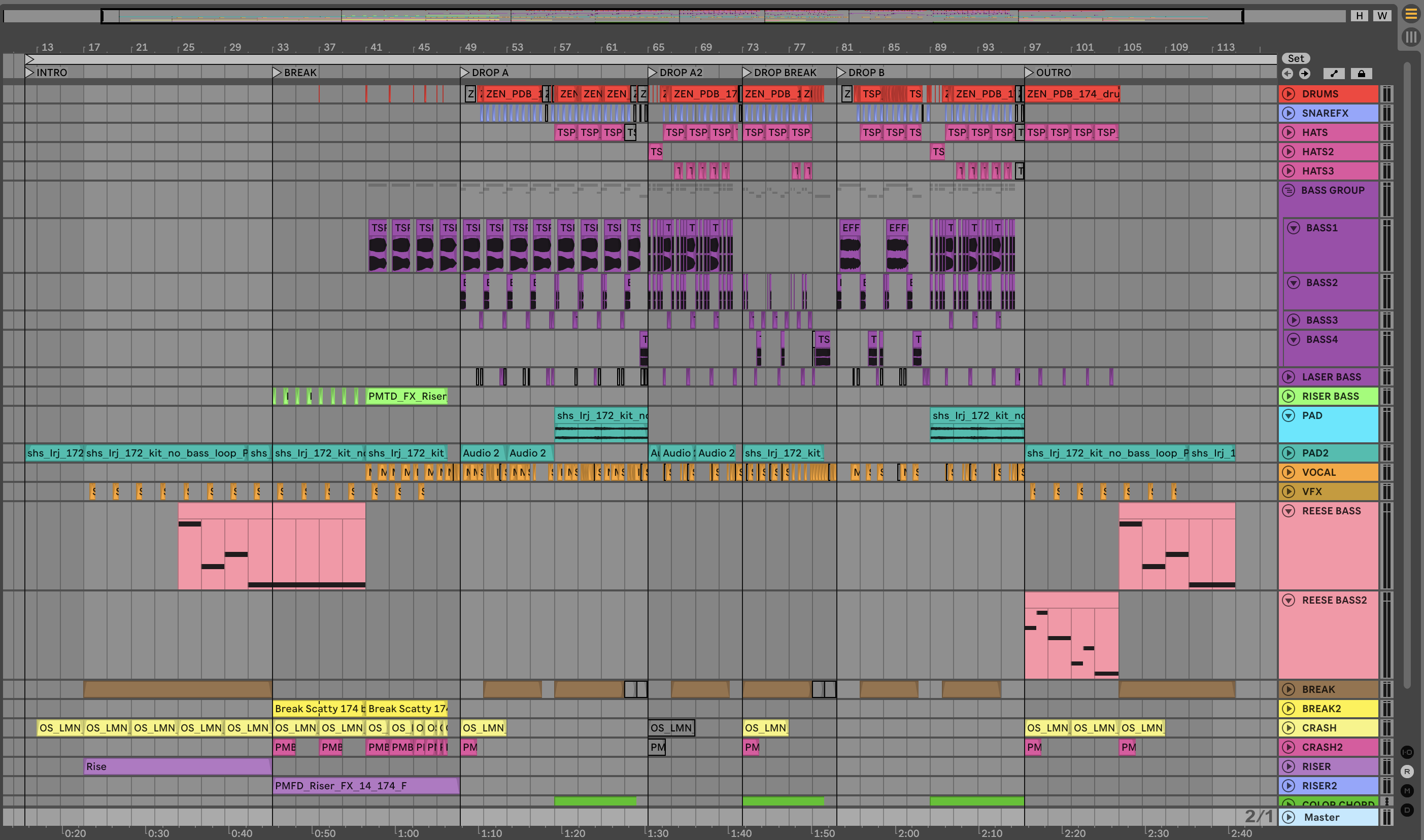Screen dimensions: 1424x840
Task: Fold the PAD track
Action: 1289,415
